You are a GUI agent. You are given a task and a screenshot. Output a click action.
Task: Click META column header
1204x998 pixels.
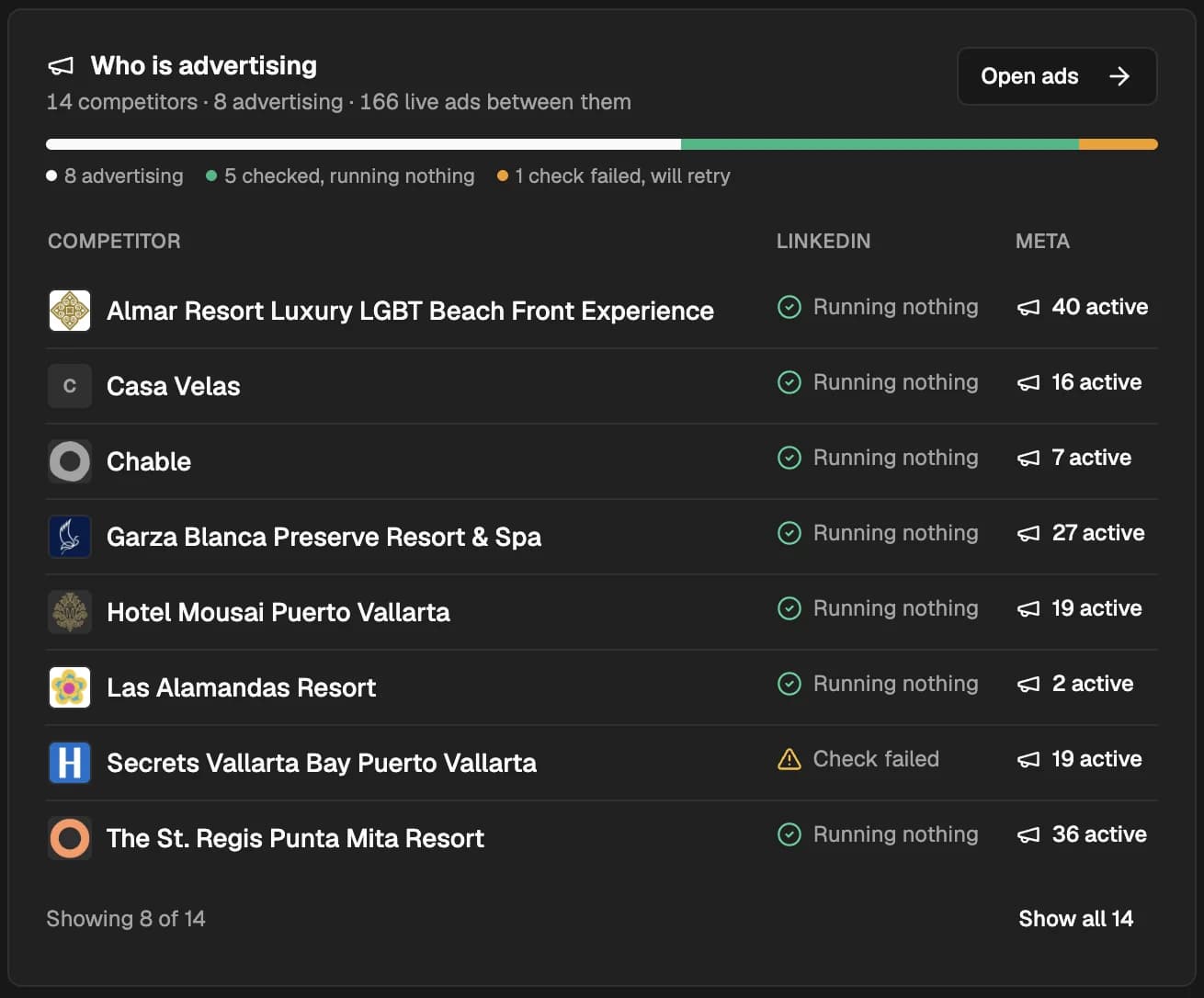(x=1042, y=241)
